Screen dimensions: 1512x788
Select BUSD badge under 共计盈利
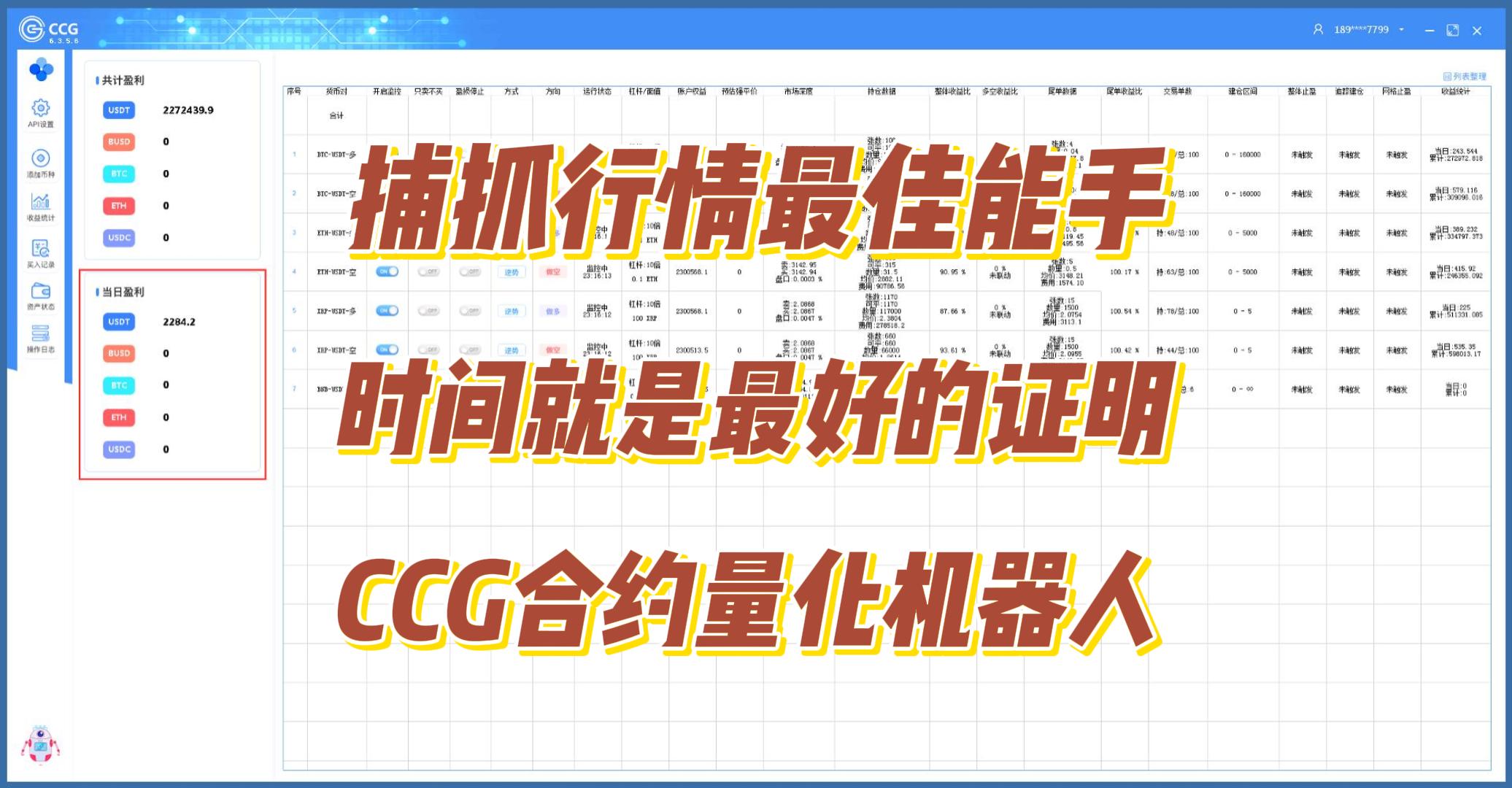point(119,142)
